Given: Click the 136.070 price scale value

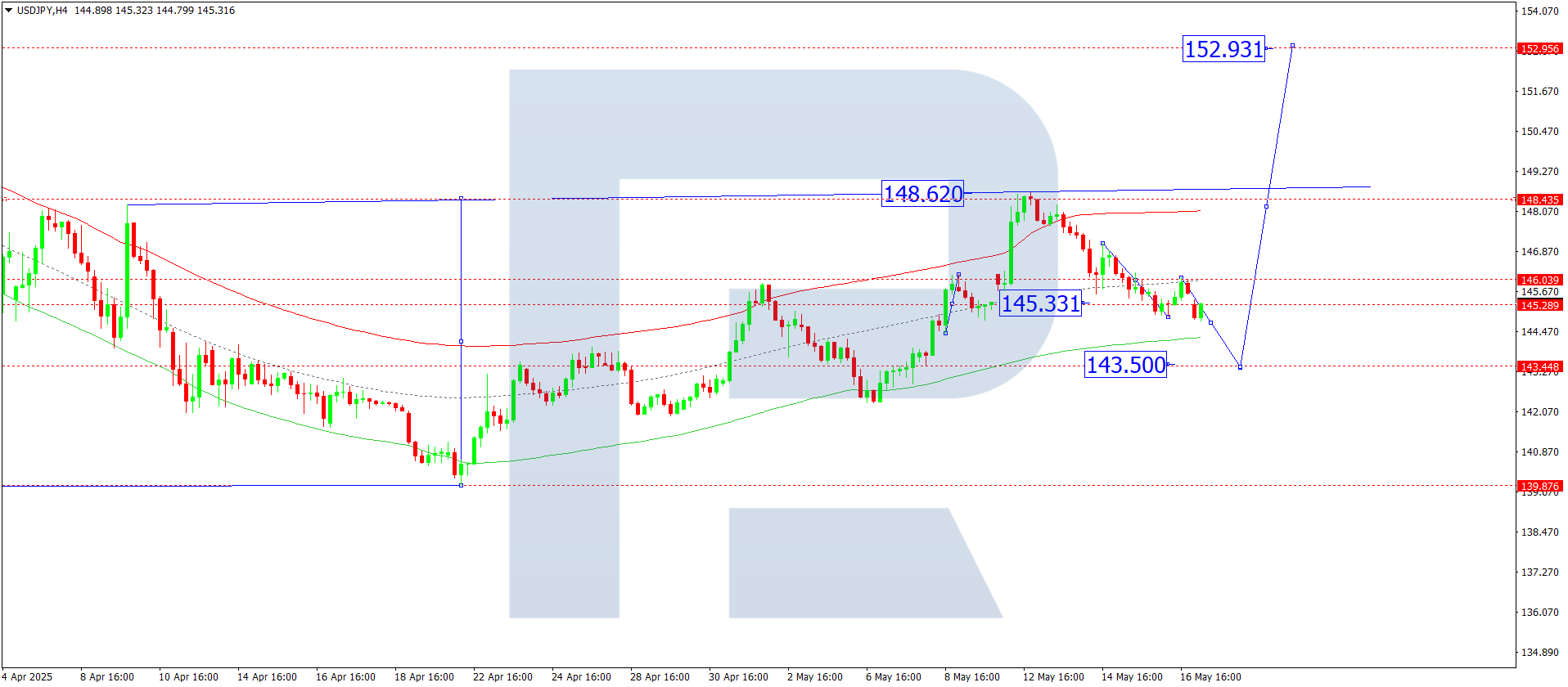Looking at the screenshot, I should click(x=1539, y=613).
